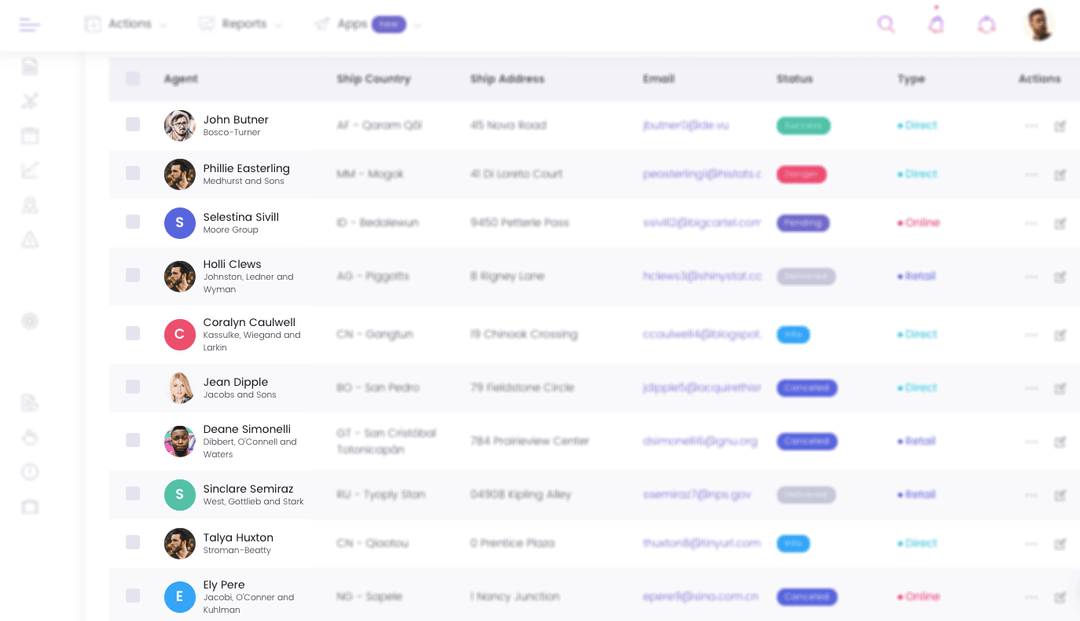Expand the Apps dropdown menu
Image resolution: width=1080 pixels, height=621 pixels.
(x=368, y=24)
